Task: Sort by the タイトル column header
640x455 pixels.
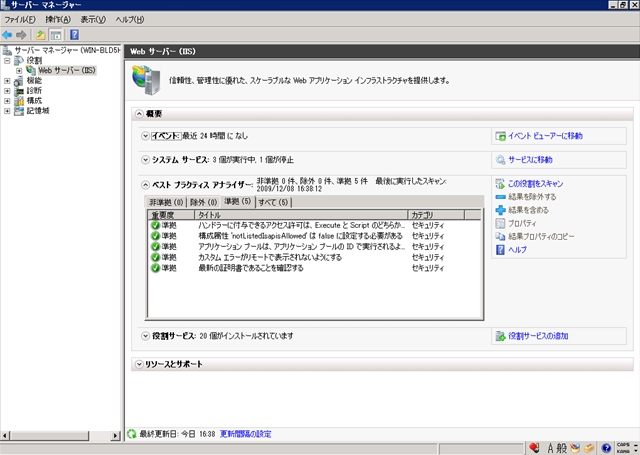Action: 301,215
